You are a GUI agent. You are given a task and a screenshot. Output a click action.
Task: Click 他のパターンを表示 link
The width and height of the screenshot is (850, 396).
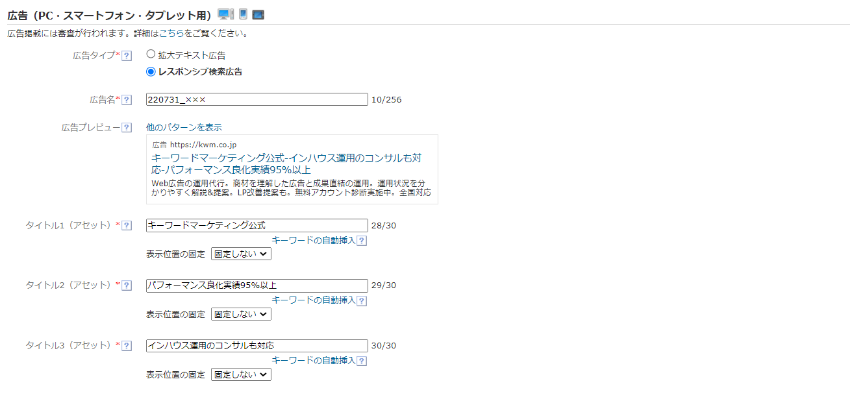click(184, 128)
